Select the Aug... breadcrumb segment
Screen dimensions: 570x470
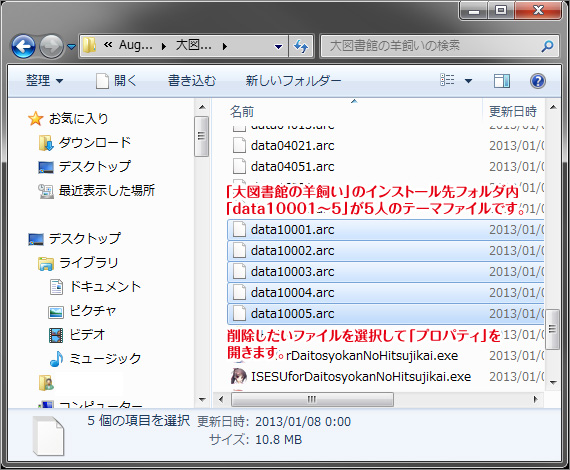[136, 45]
